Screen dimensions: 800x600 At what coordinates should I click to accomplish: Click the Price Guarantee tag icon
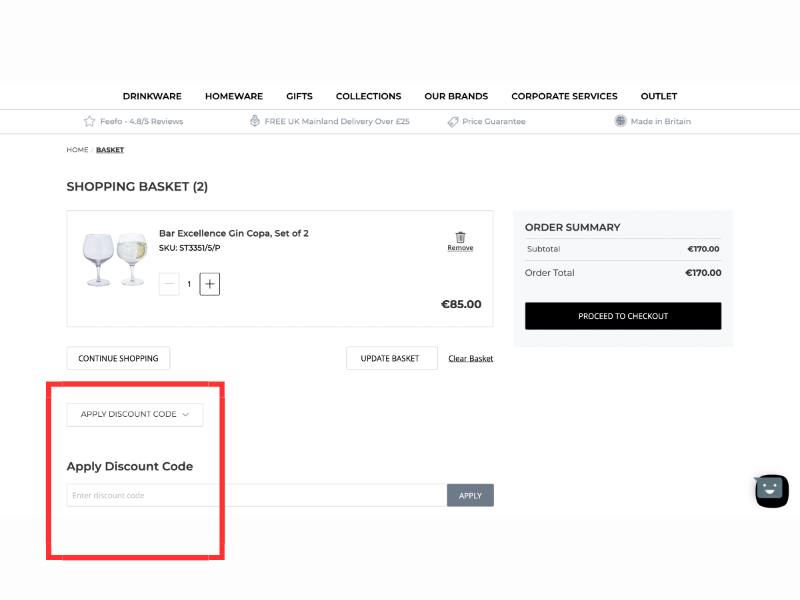click(453, 121)
